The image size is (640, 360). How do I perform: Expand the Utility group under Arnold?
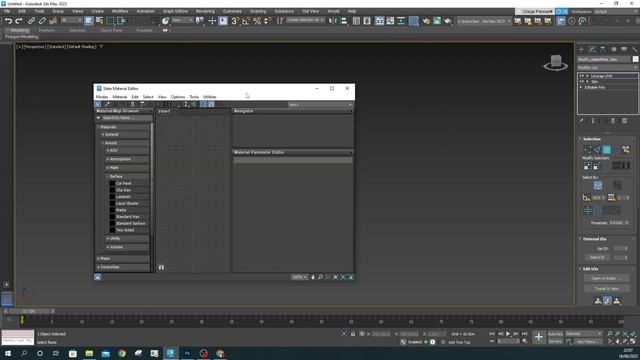click(x=127, y=238)
